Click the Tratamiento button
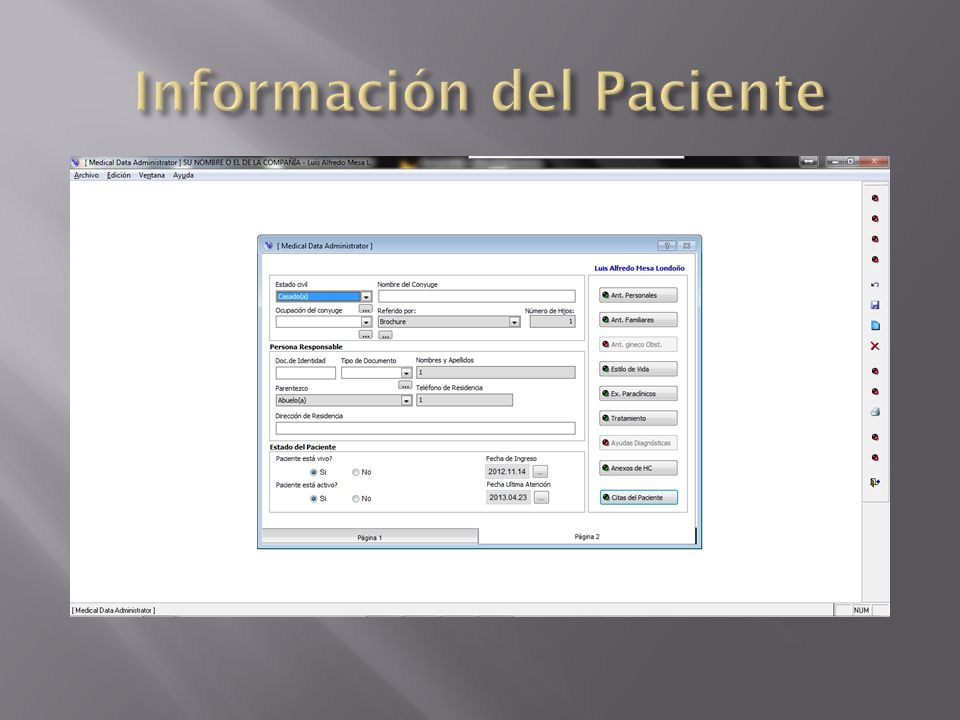This screenshot has width=960, height=720. (638, 418)
